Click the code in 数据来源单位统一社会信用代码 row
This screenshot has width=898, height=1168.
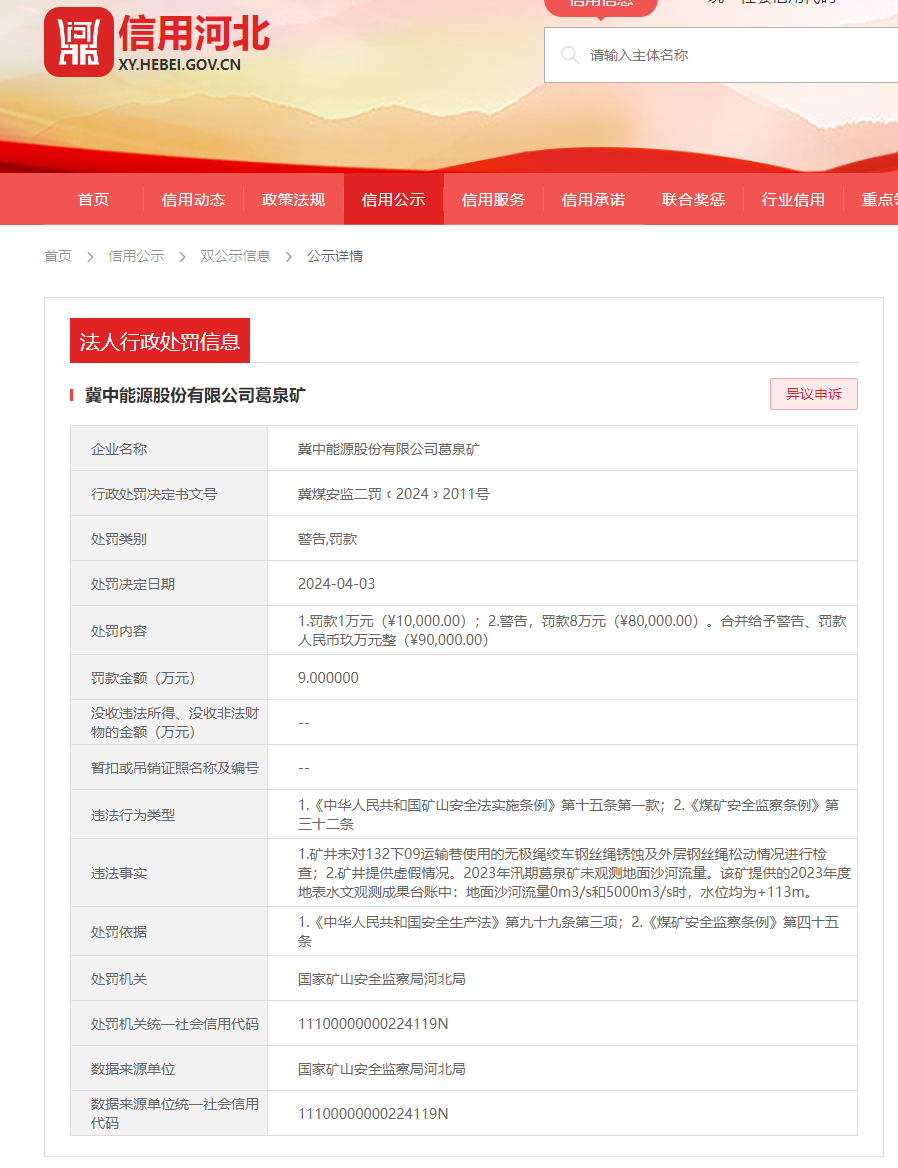[373, 1114]
